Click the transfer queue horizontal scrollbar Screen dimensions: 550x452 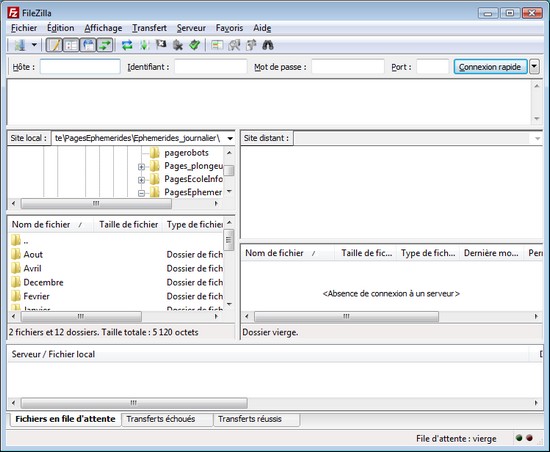pos(275,403)
